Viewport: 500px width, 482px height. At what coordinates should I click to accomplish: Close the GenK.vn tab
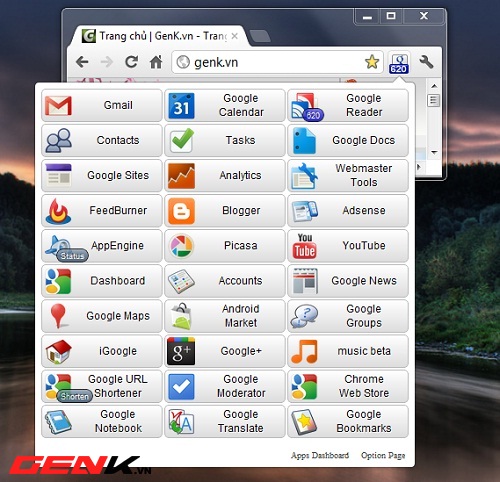pos(235,36)
